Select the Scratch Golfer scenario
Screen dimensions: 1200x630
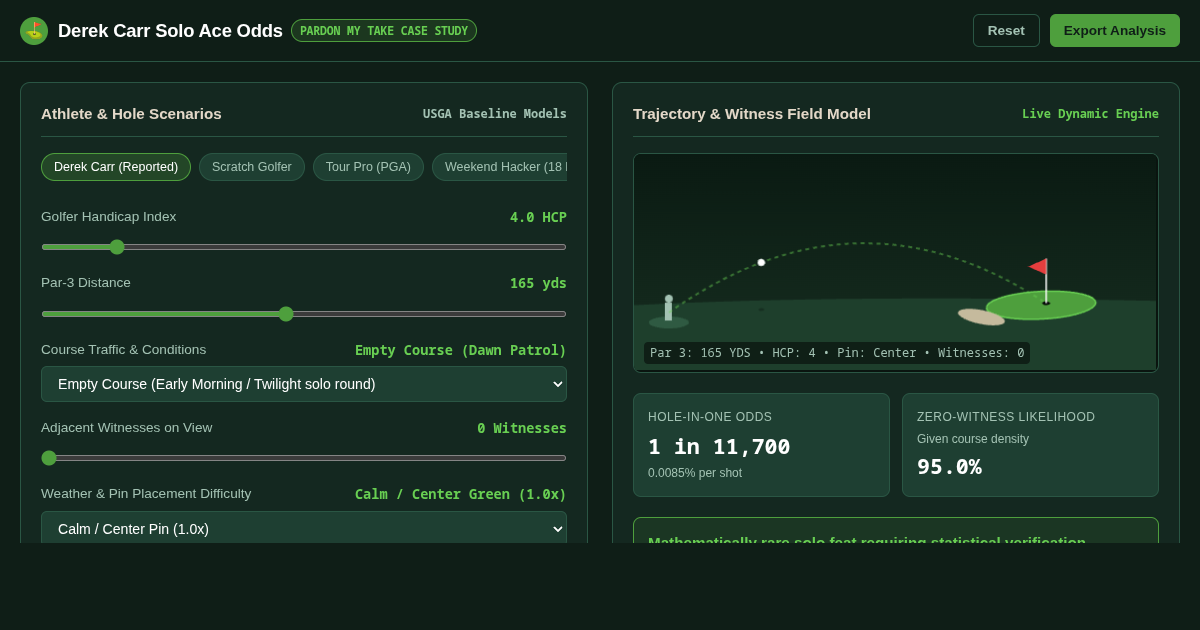(x=252, y=167)
